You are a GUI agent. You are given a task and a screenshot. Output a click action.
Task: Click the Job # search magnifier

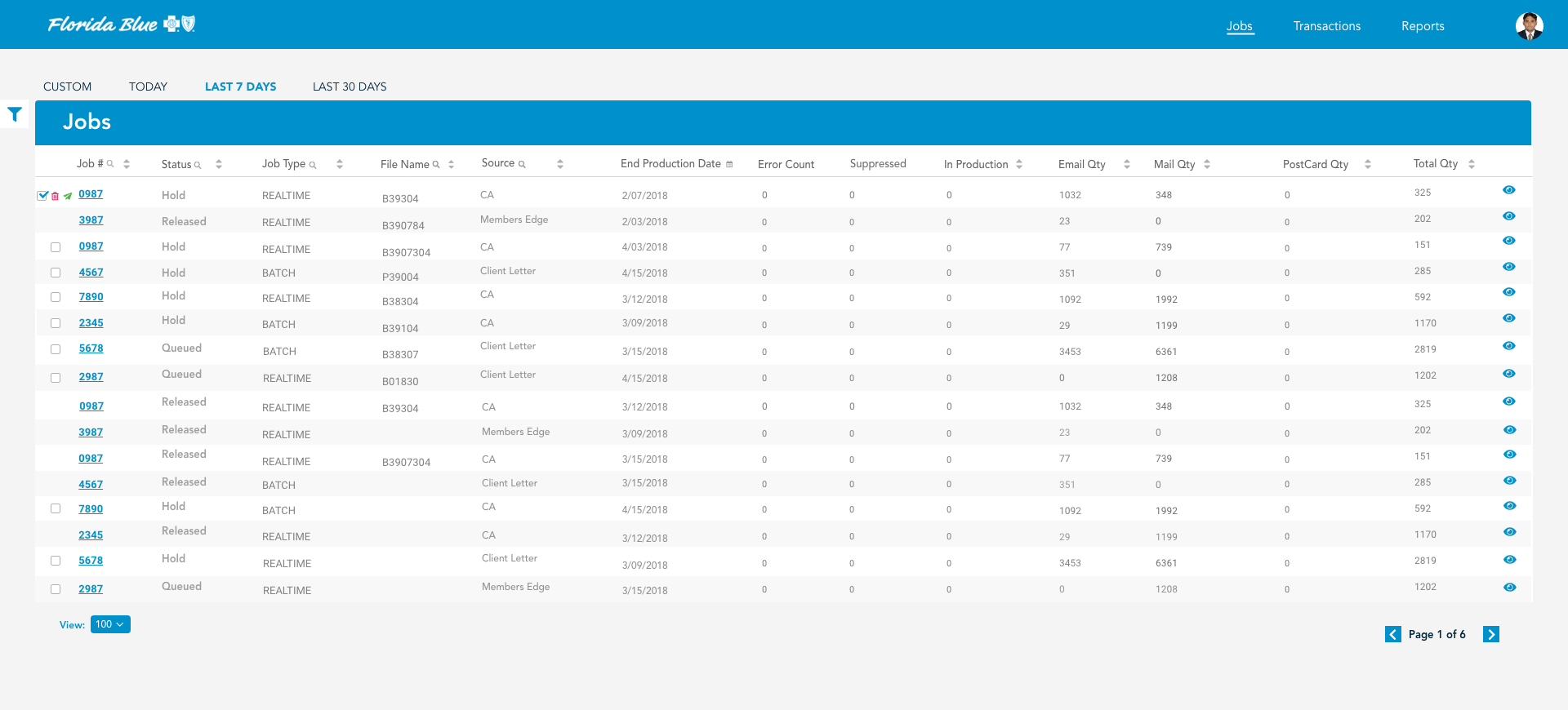click(110, 164)
